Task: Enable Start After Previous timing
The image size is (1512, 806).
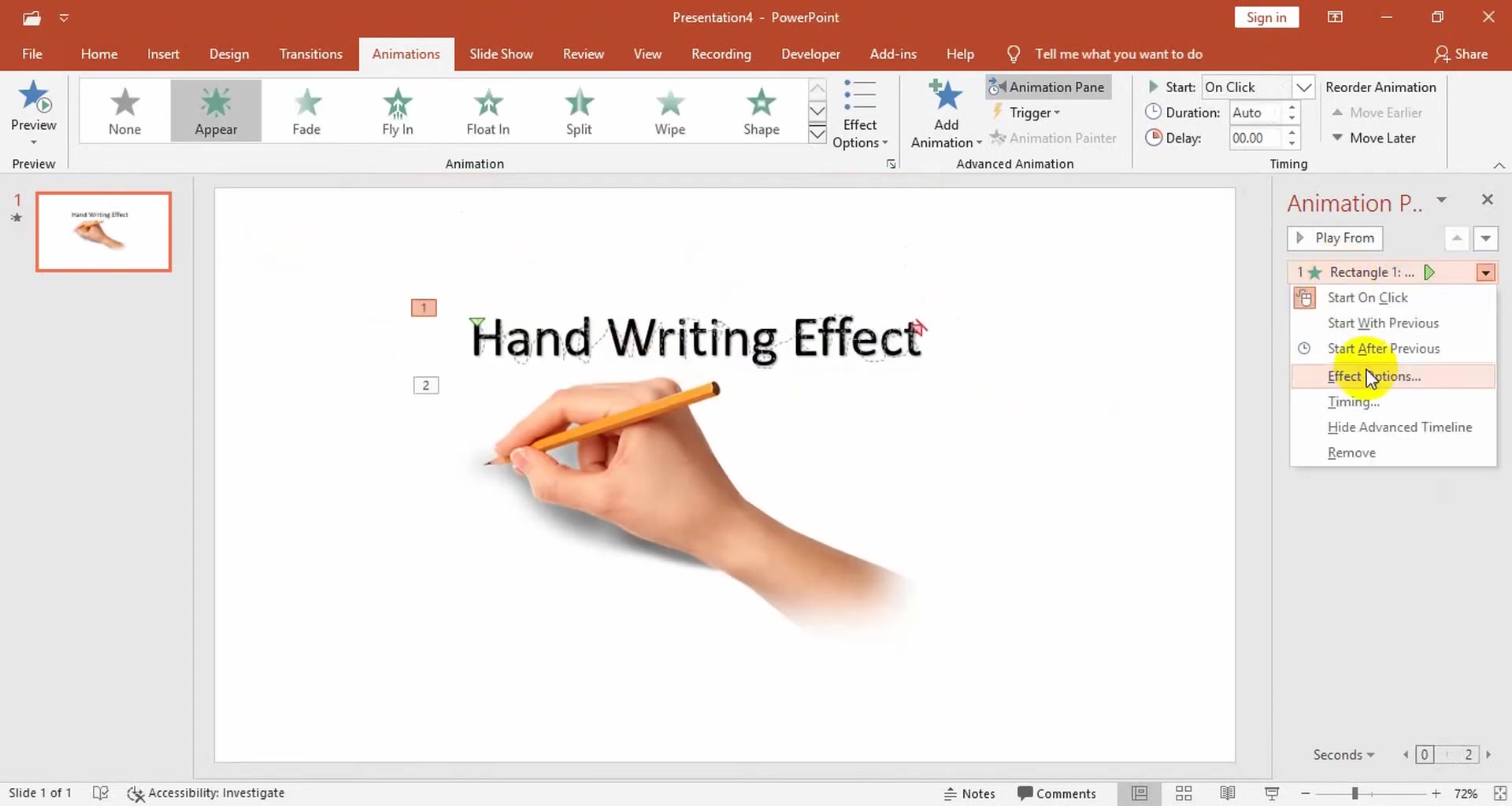Action: pyautogui.click(x=1386, y=348)
